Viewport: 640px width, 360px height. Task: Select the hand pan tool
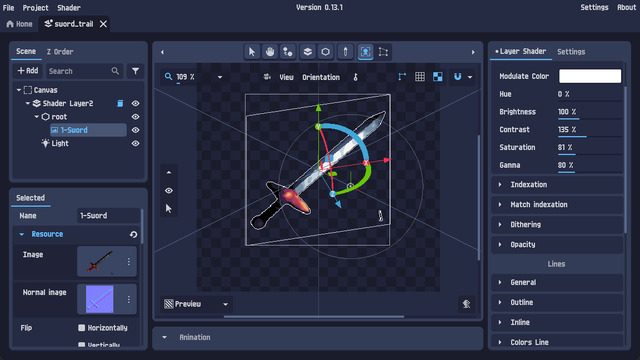(270, 52)
